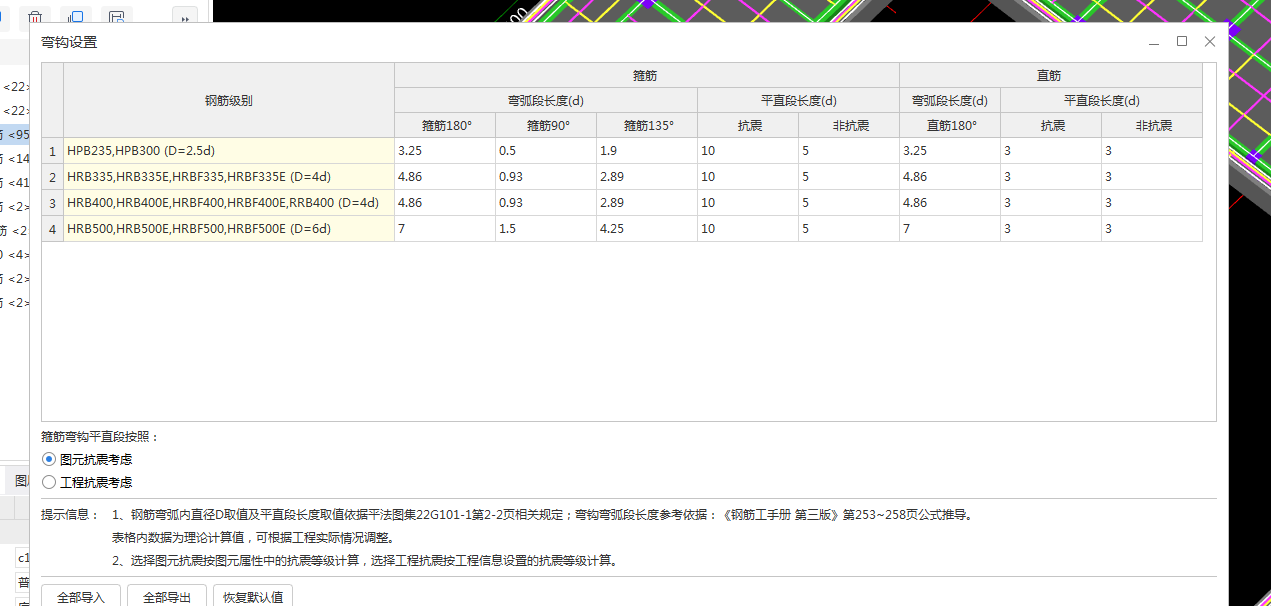The height and width of the screenshot is (606, 1271).
Task: Click the save-style icon in toolbar behind dialog
Action: [118, 18]
